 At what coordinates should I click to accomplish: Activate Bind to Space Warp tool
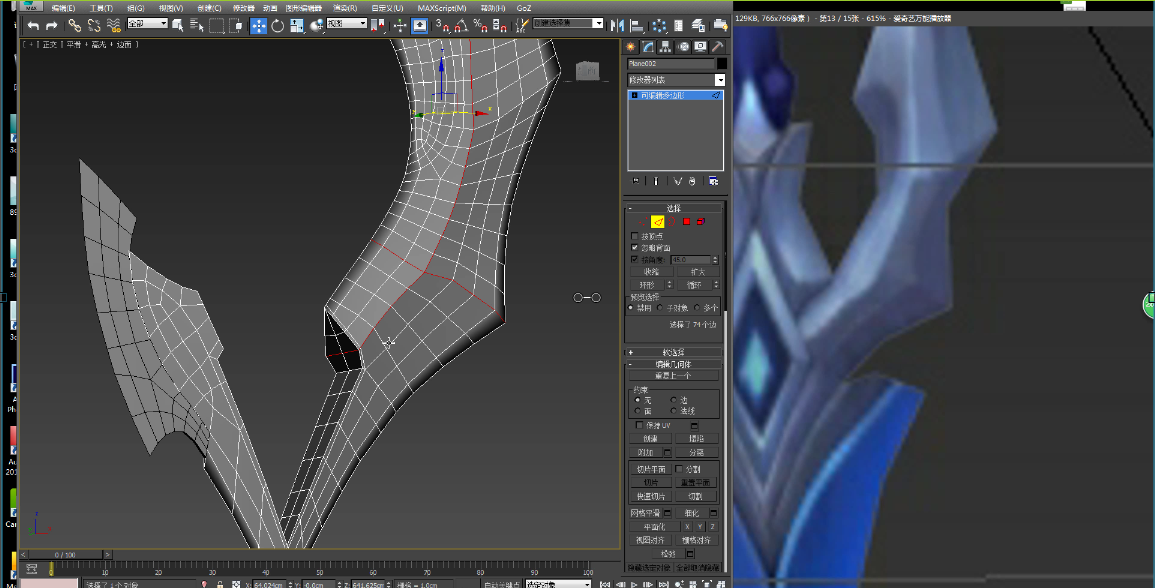pyautogui.click(x=113, y=26)
